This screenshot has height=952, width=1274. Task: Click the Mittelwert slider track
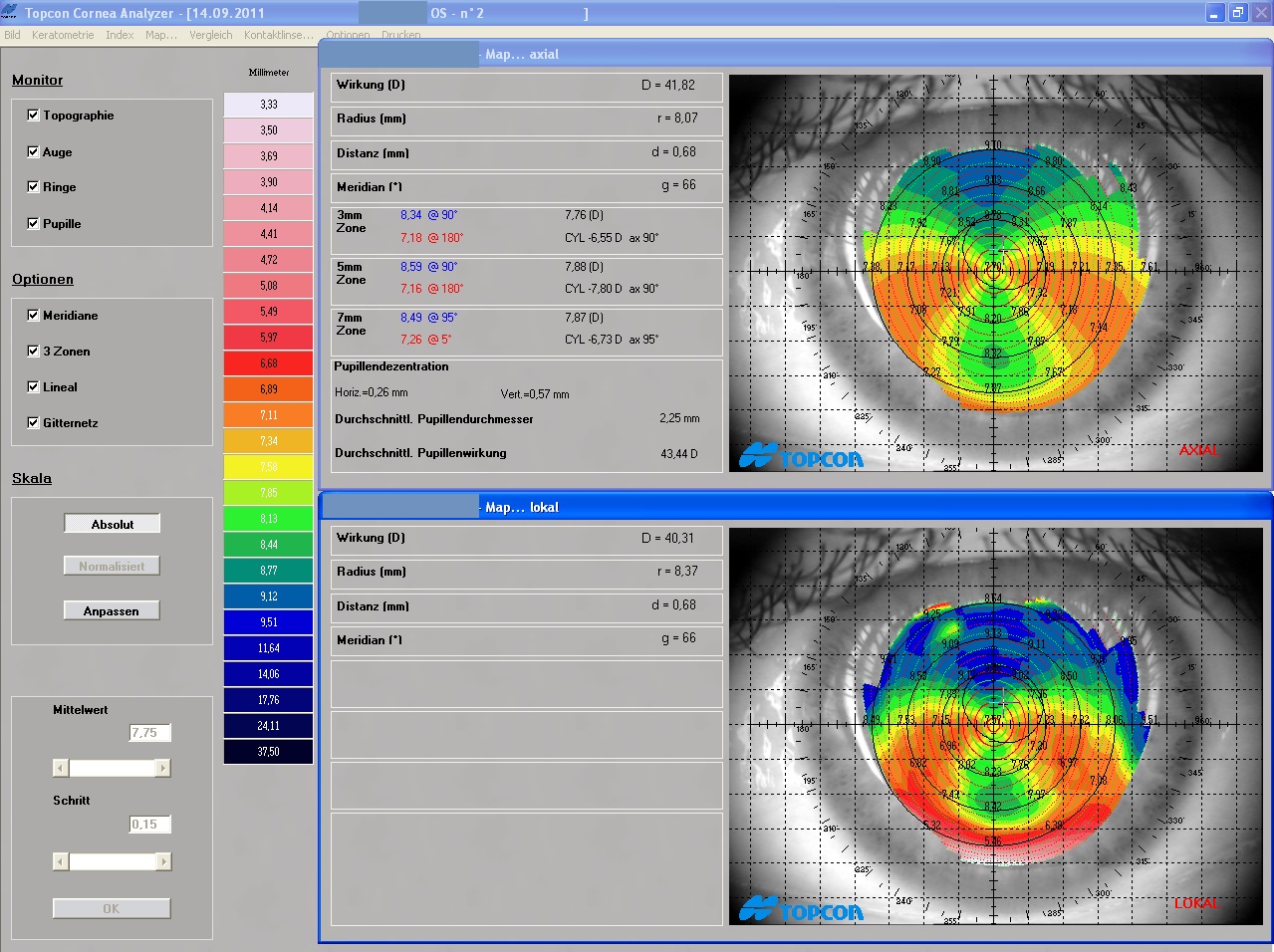tap(112, 768)
